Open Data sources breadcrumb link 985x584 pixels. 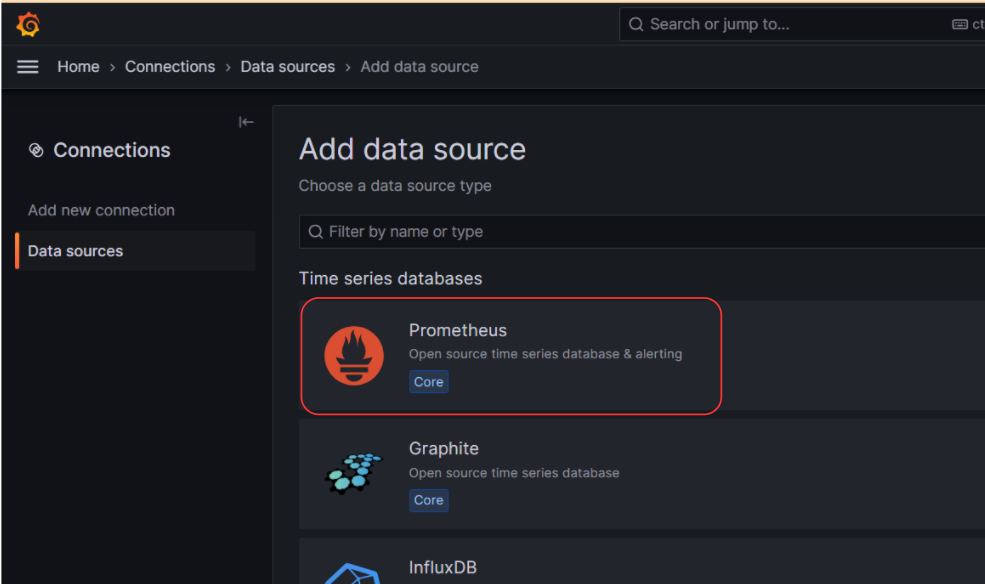point(288,67)
